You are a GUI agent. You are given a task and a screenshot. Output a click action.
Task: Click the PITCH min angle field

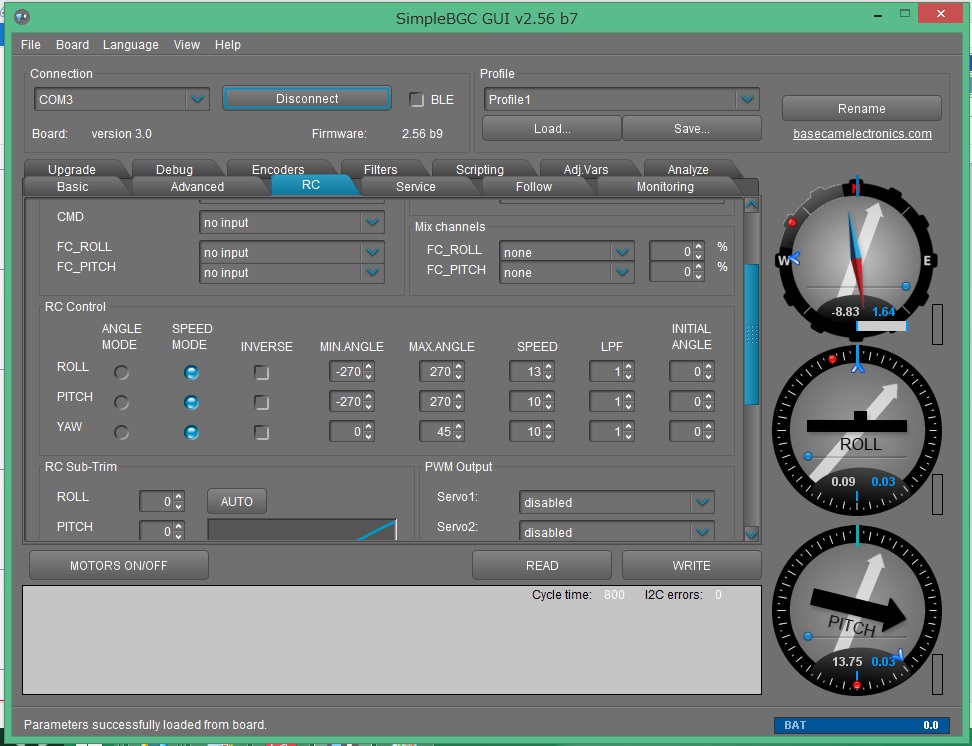tap(345, 402)
